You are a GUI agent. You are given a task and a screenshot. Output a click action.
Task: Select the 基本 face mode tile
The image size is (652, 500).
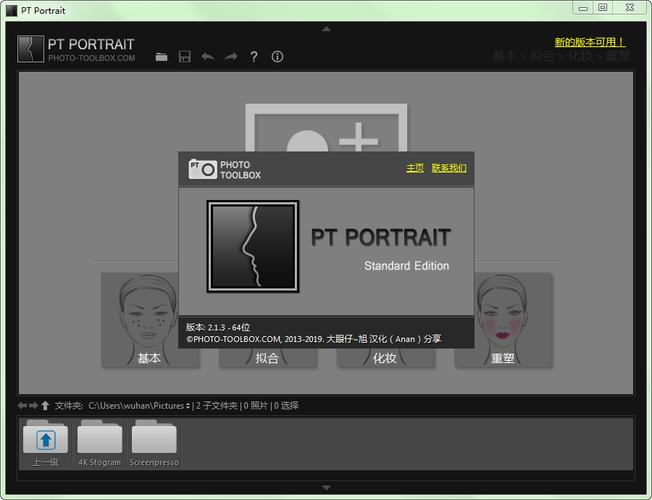click(150, 320)
